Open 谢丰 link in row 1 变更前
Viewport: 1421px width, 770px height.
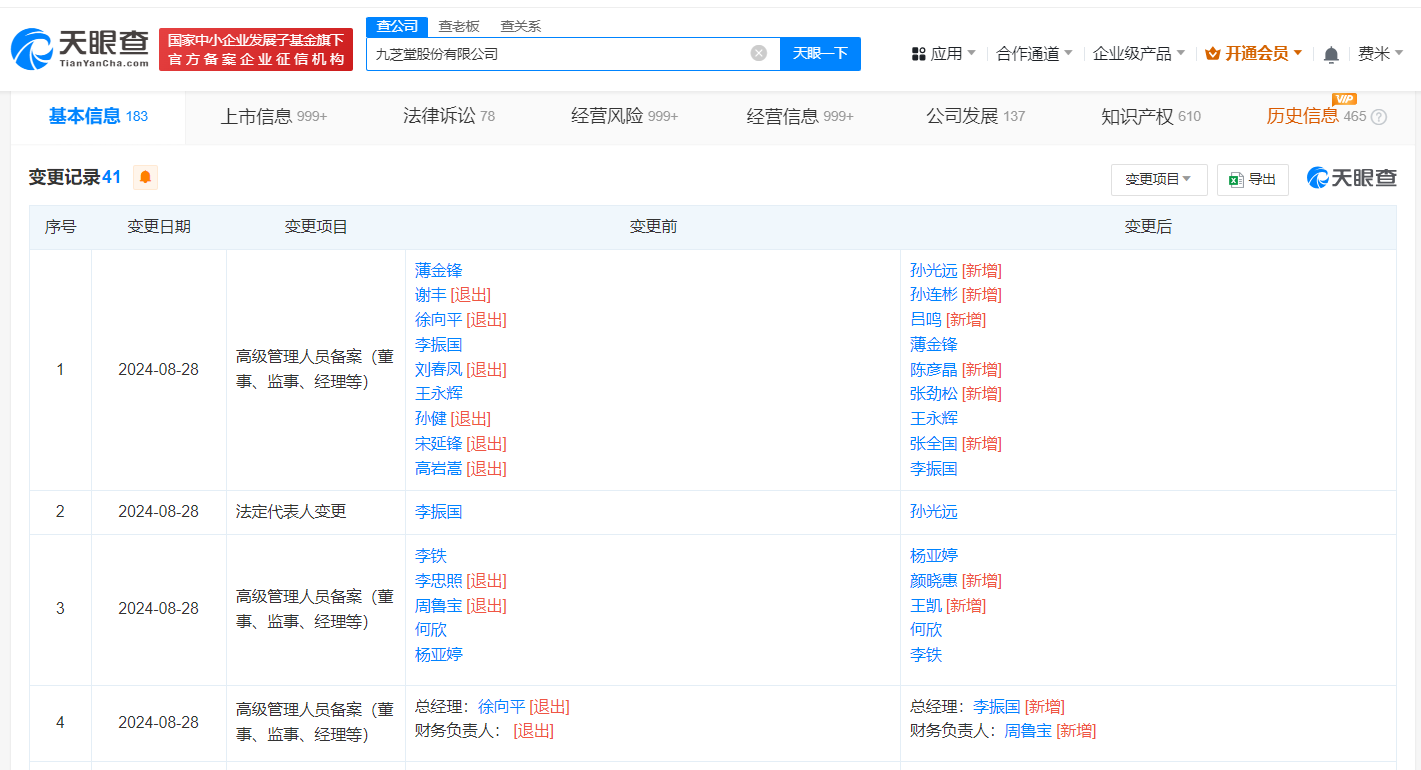(x=431, y=295)
